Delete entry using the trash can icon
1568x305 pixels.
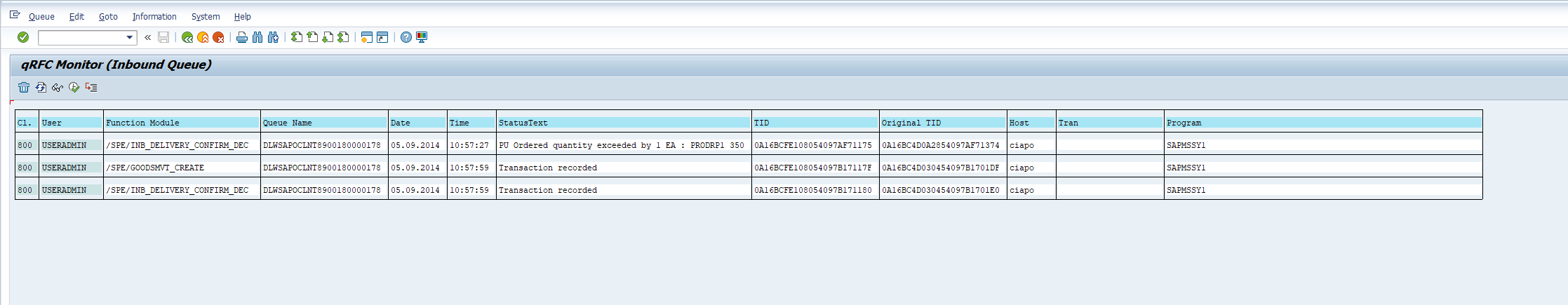point(24,88)
